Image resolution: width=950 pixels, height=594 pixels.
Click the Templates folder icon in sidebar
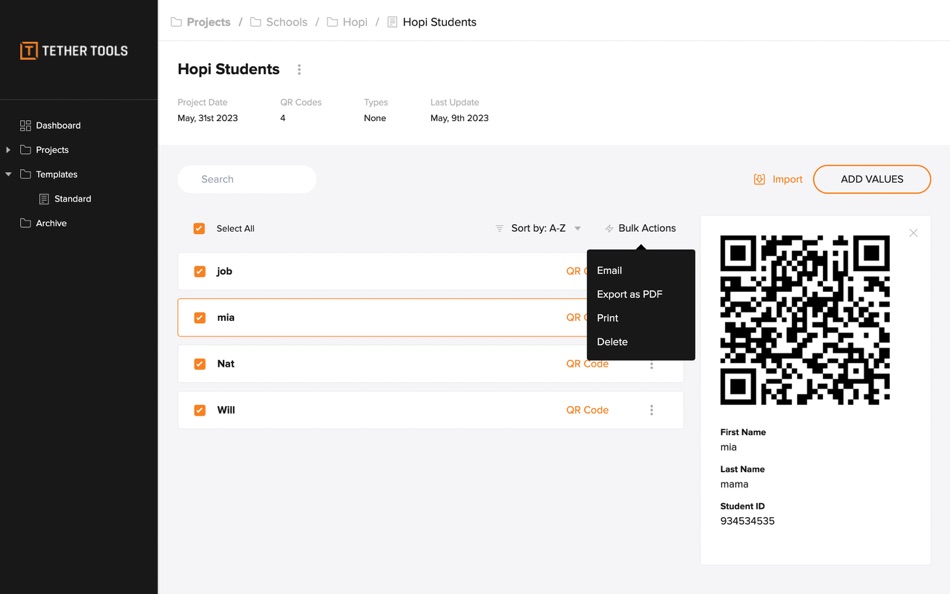(x=25, y=174)
